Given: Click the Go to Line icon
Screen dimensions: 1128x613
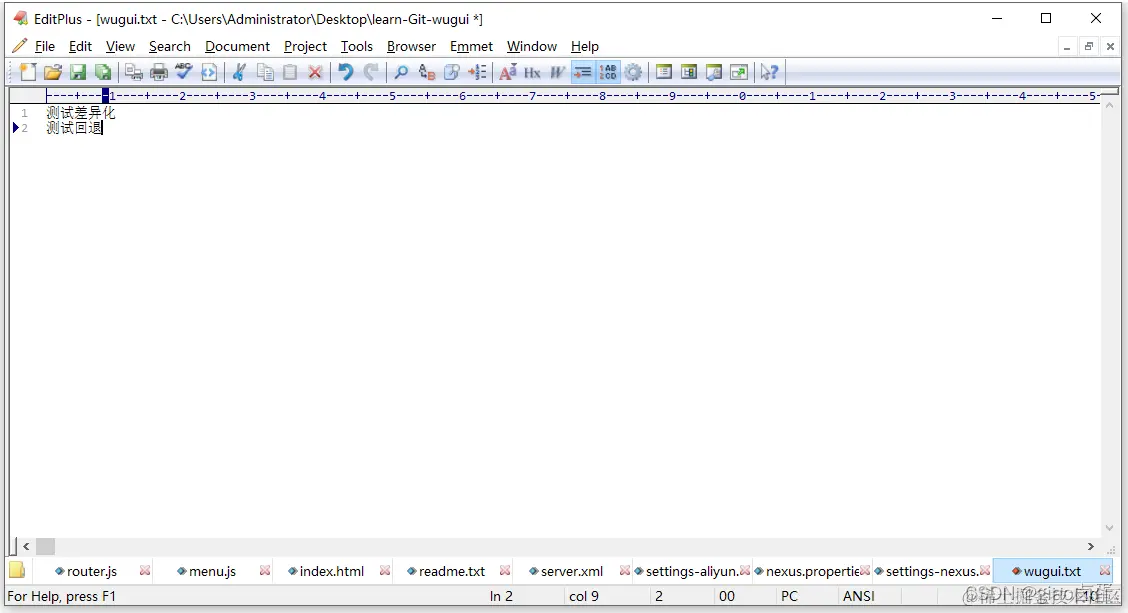Looking at the screenshot, I should click(477, 72).
